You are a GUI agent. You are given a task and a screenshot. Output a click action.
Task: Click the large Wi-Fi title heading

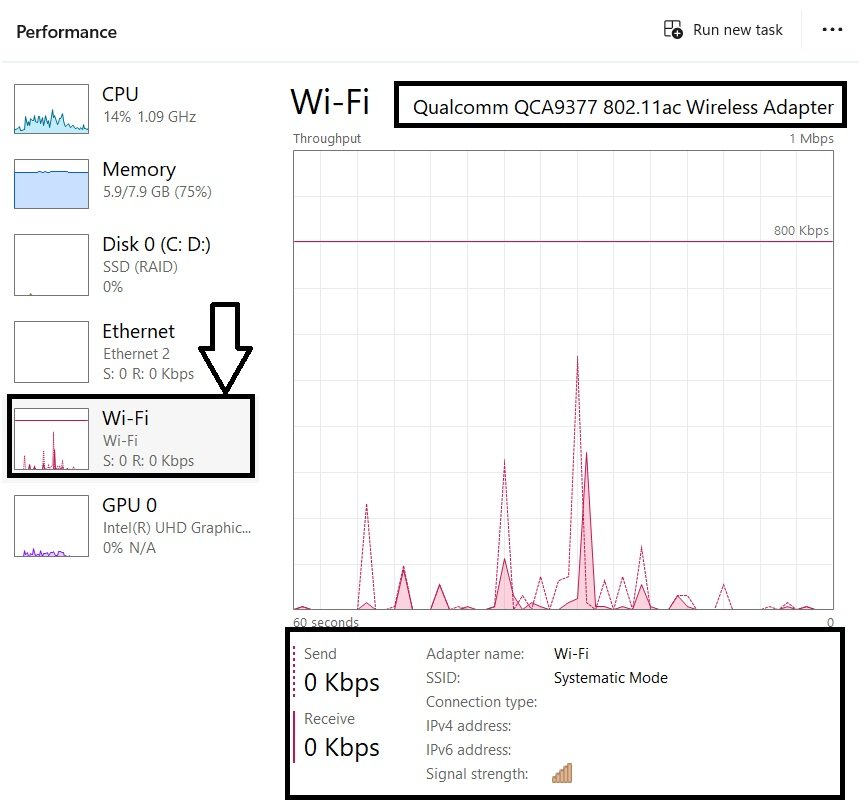330,102
